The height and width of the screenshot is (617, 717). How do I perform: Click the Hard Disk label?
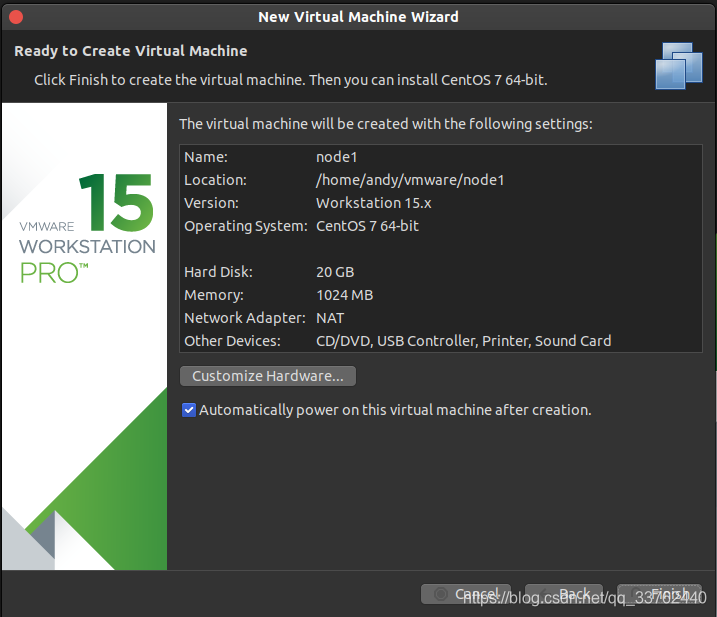pyautogui.click(x=218, y=272)
